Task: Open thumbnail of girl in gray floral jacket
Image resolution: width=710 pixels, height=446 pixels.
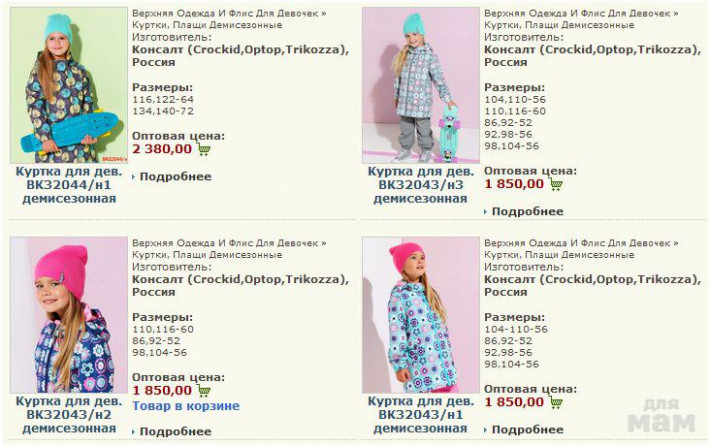Action: pyautogui.click(x=421, y=85)
